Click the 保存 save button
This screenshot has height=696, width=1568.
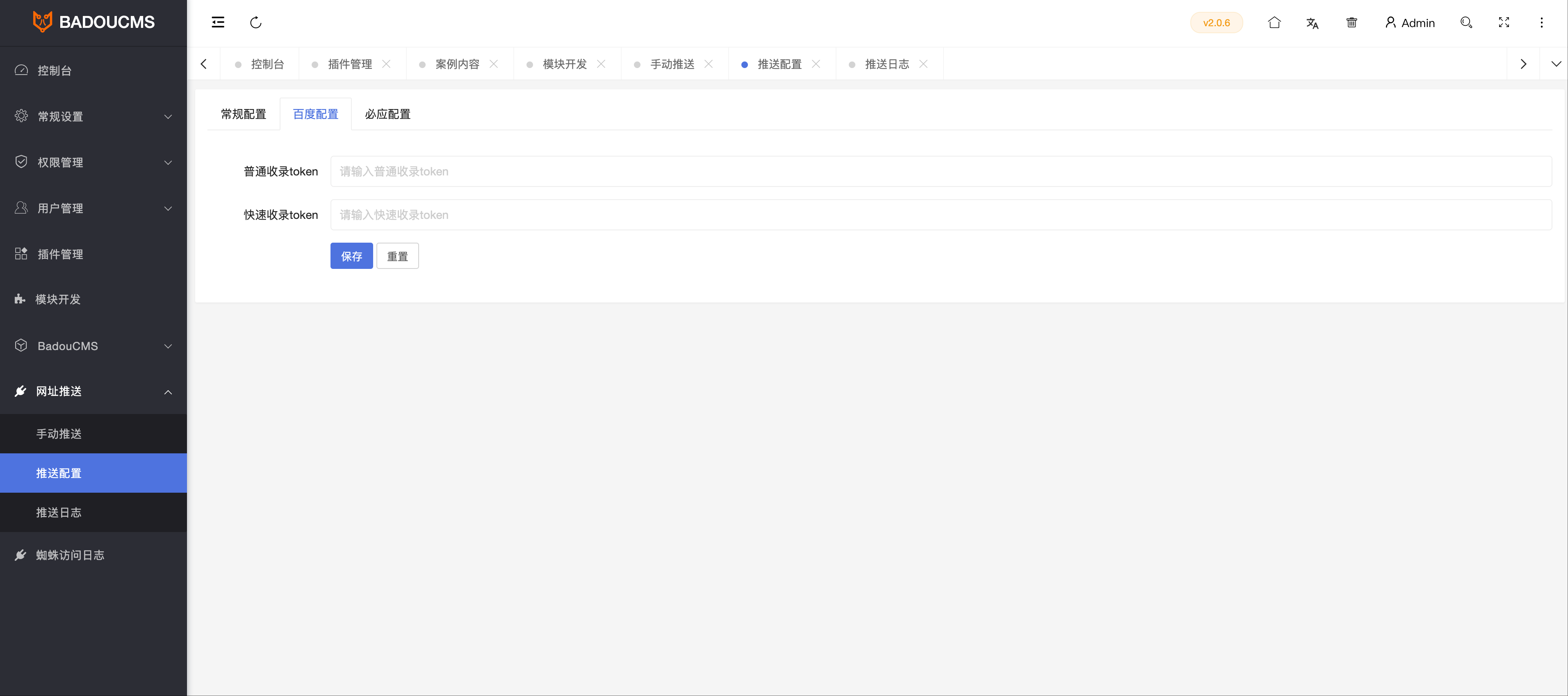351,256
